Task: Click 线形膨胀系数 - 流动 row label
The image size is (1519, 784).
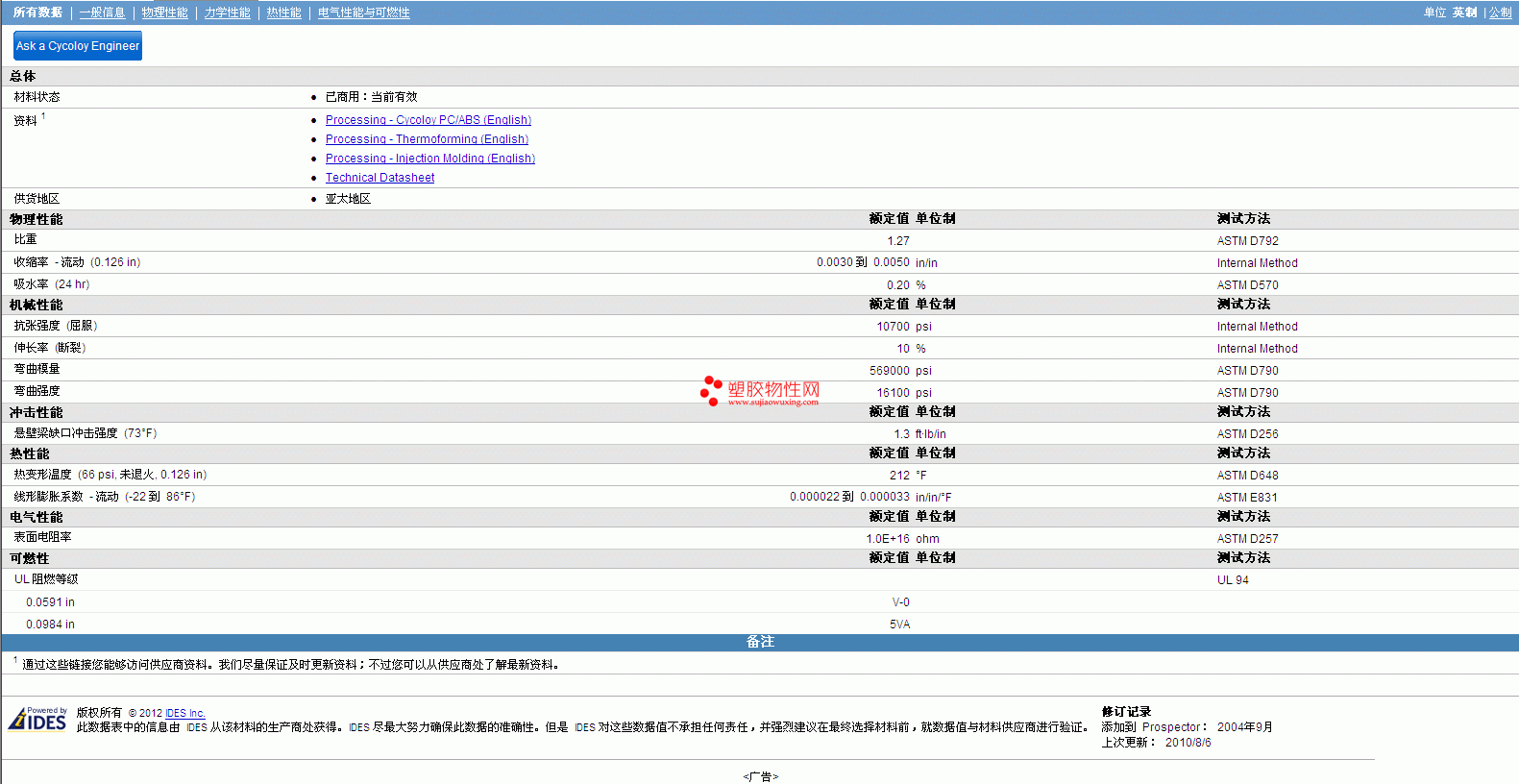Action: (105, 497)
